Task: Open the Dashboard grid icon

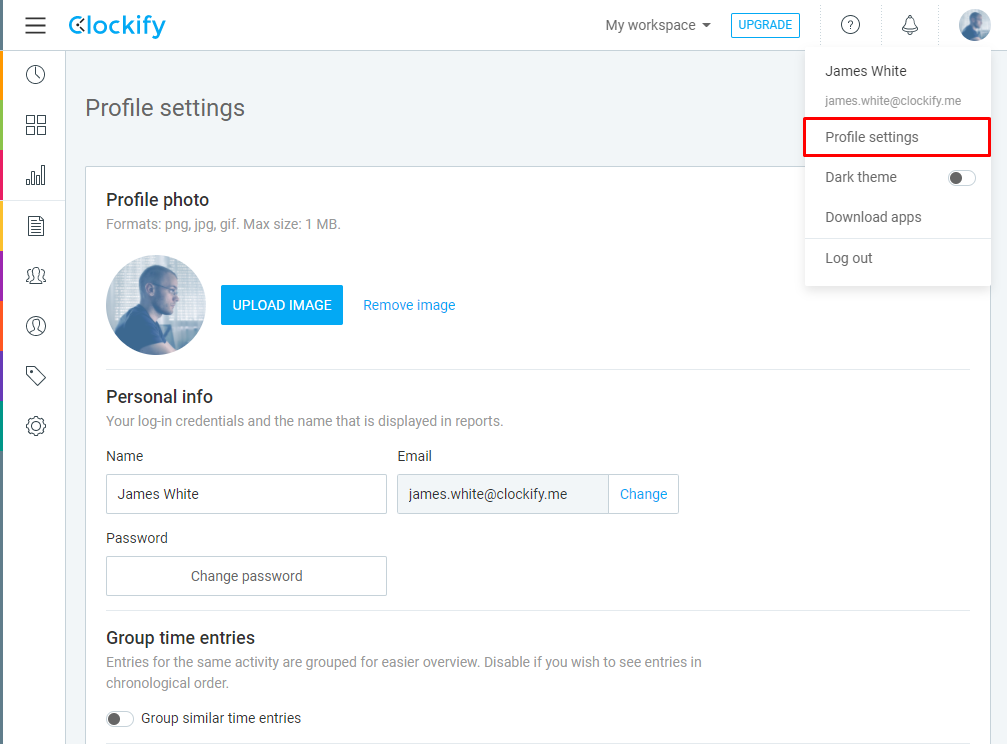Action: click(x=35, y=125)
